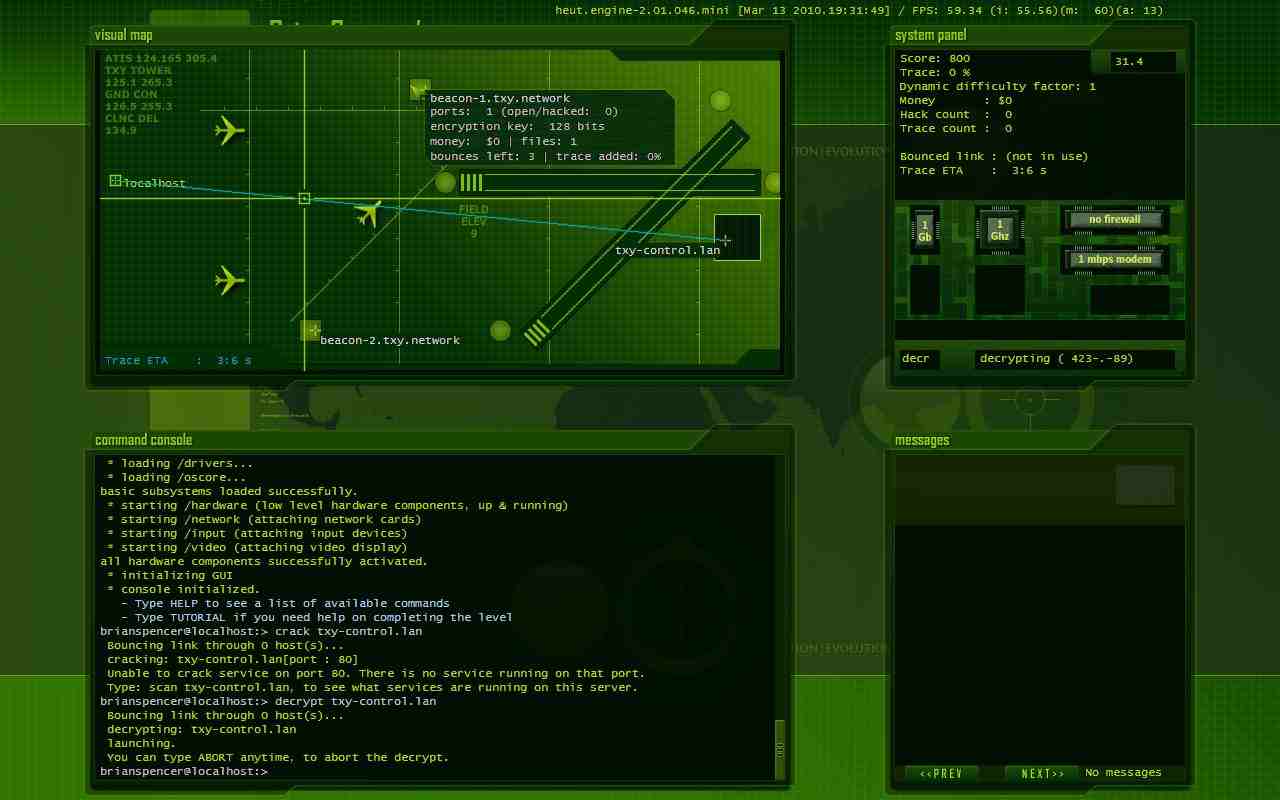Click the empty hardware slot below modem
The height and width of the screenshot is (800, 1280).
pos(1129,299)
